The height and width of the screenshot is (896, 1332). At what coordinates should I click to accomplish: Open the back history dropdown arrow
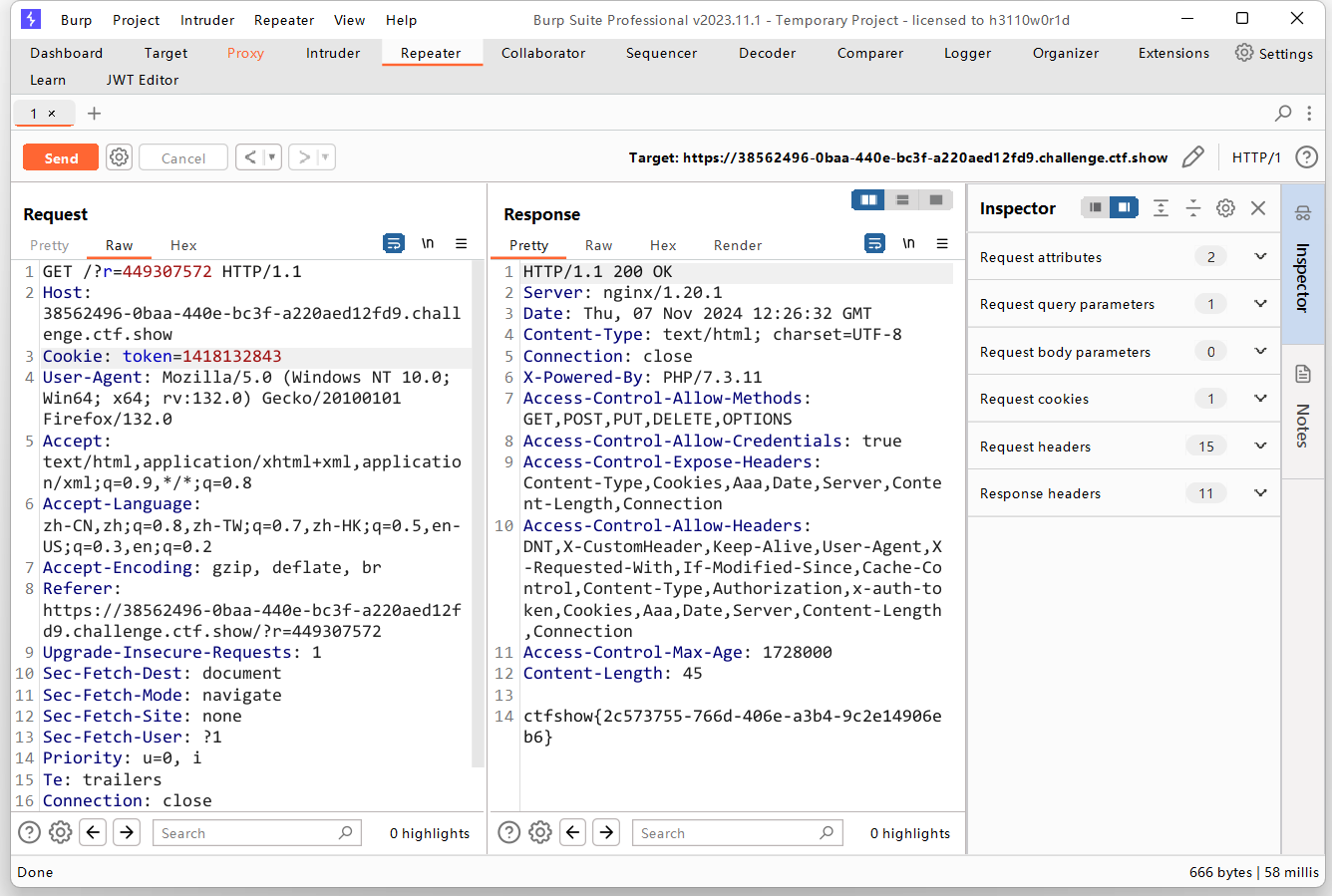[271, 157]
